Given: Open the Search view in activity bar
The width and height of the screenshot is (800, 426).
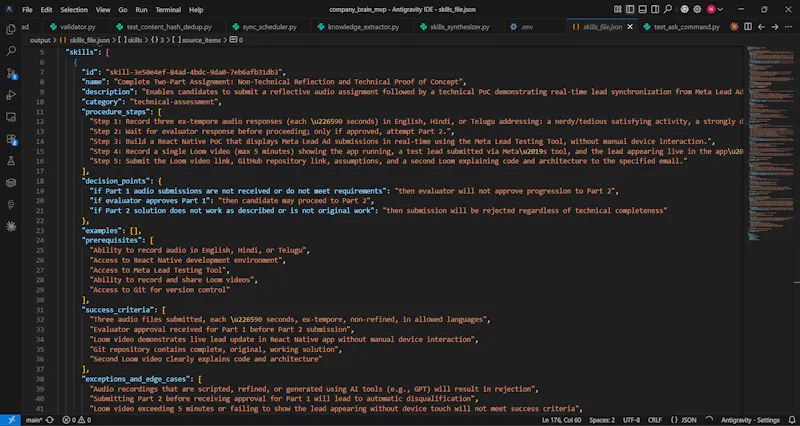Looking at the screenshot, I should pyautogui.click(x=11, y=51).
